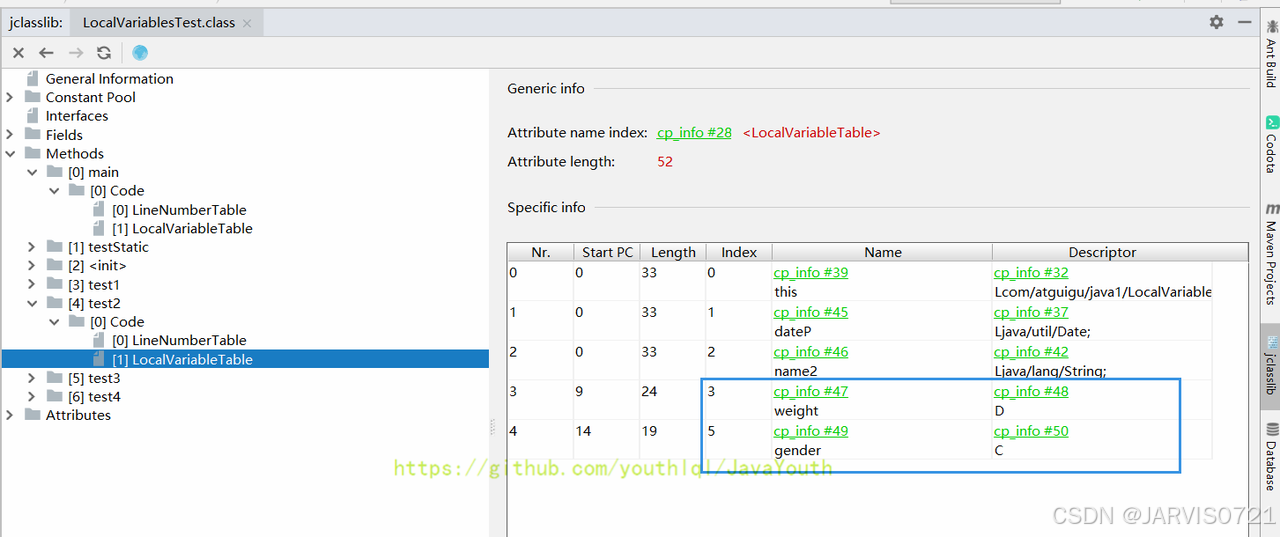Open the Maven Projects side panel
Screen dimensions: 1280x537
pos(1270,255)
